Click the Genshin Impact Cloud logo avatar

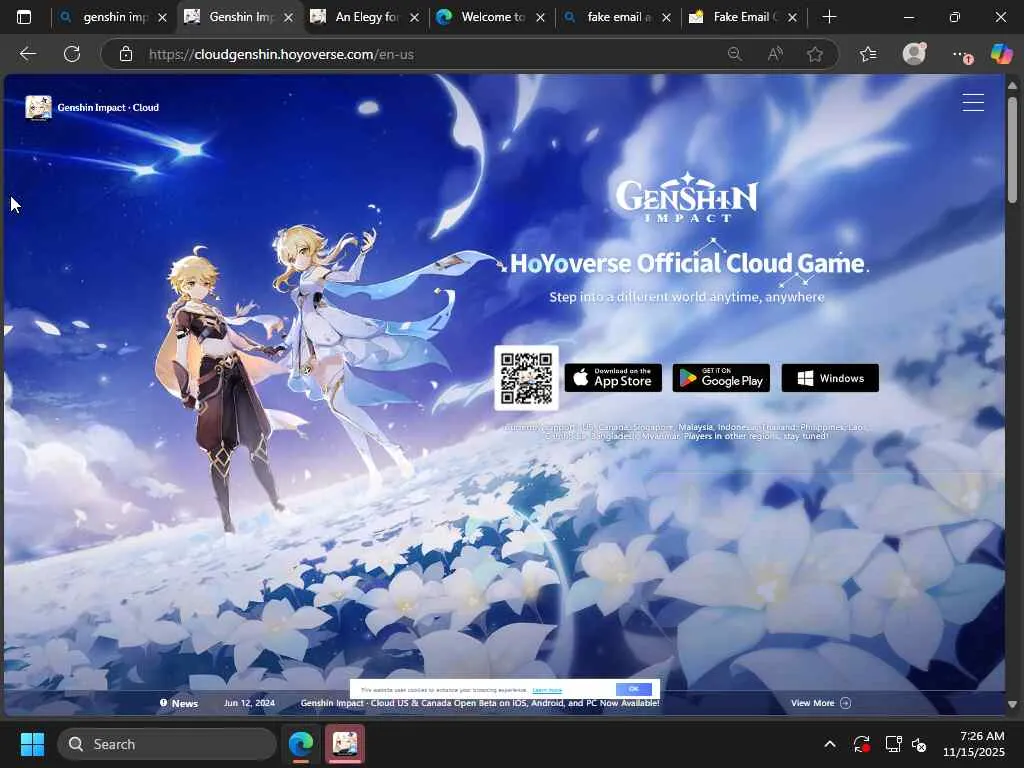tap(39, 108)
